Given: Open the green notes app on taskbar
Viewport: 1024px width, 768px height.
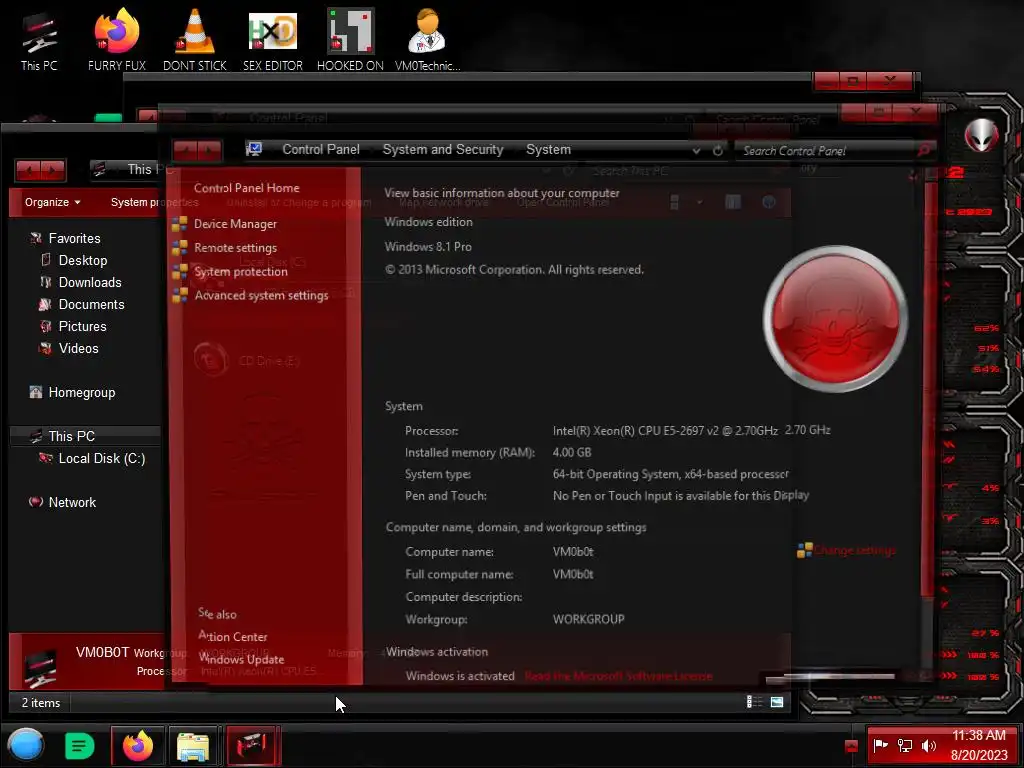Looking at the screenshot, I should [80, 746].
